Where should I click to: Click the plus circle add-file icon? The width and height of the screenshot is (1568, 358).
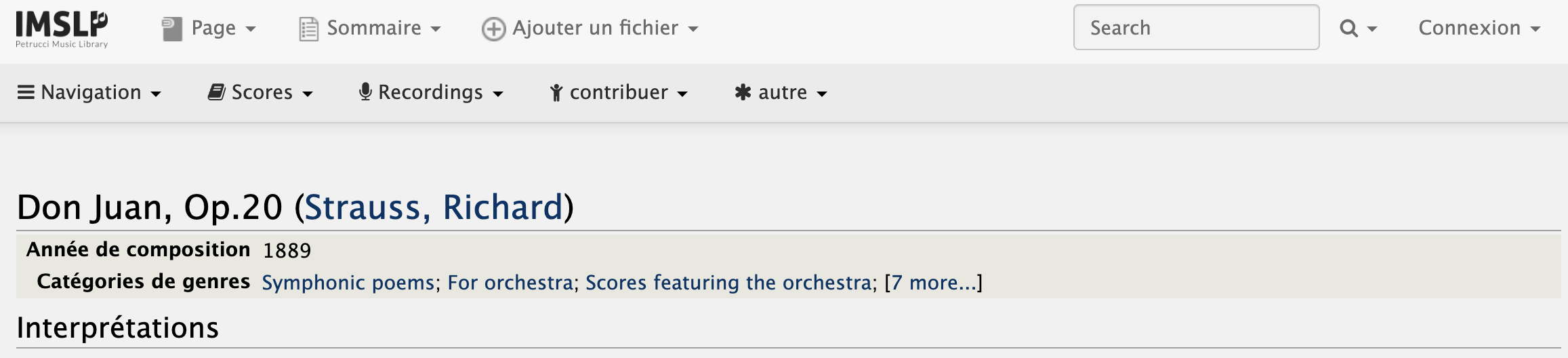tap(493, 28)
